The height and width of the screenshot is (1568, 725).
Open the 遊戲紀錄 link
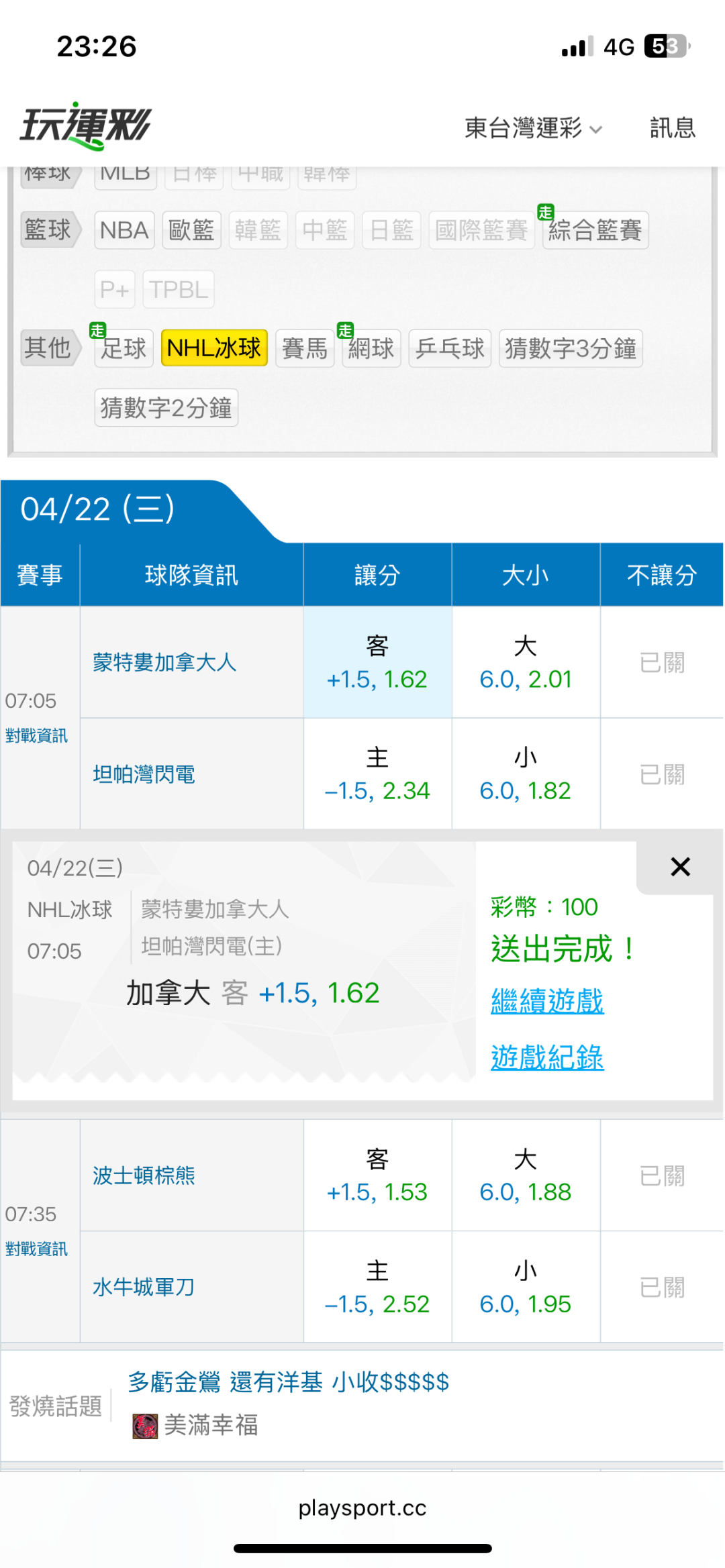547,1057
